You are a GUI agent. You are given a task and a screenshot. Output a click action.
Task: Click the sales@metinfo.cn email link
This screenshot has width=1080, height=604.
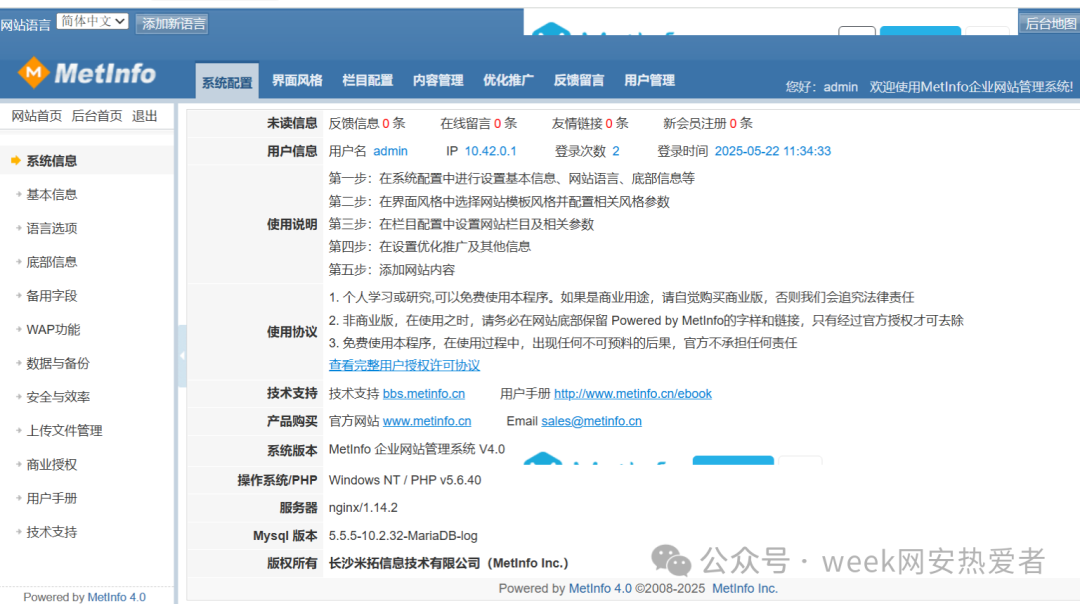coord(592,421)
